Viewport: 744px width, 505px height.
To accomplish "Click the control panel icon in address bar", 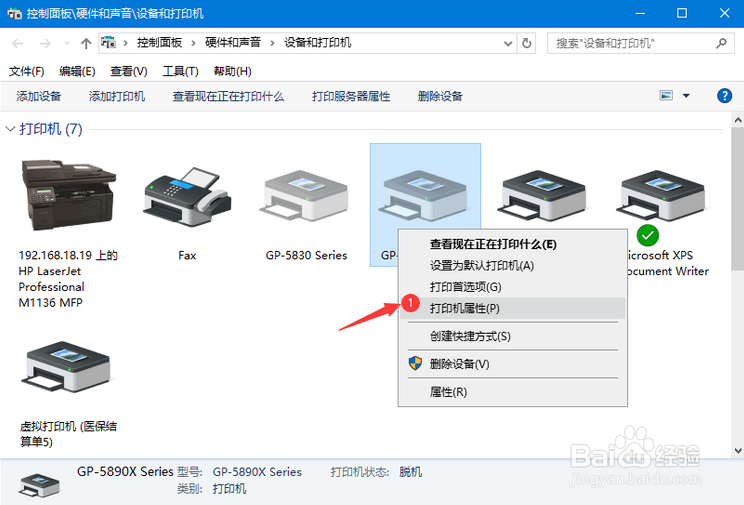I will (109, 43).
